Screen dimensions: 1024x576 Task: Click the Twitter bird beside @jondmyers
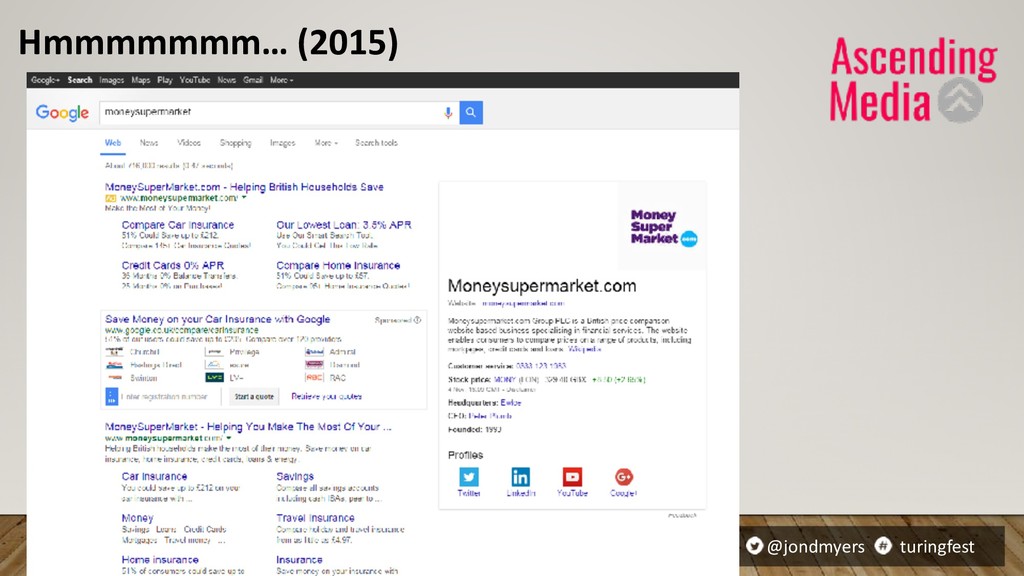coord(754,546)
